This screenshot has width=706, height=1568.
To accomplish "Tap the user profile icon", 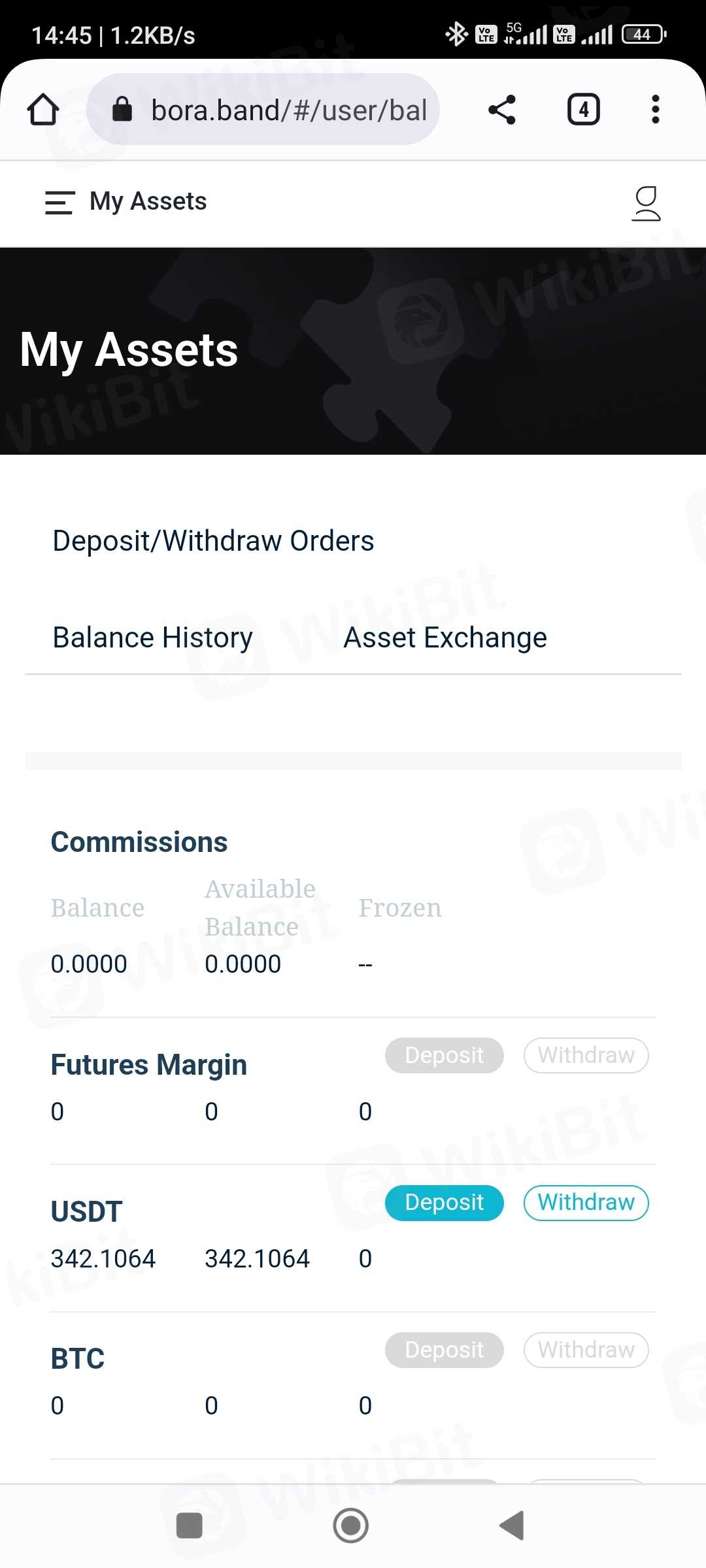I will [x=646, y=203].
